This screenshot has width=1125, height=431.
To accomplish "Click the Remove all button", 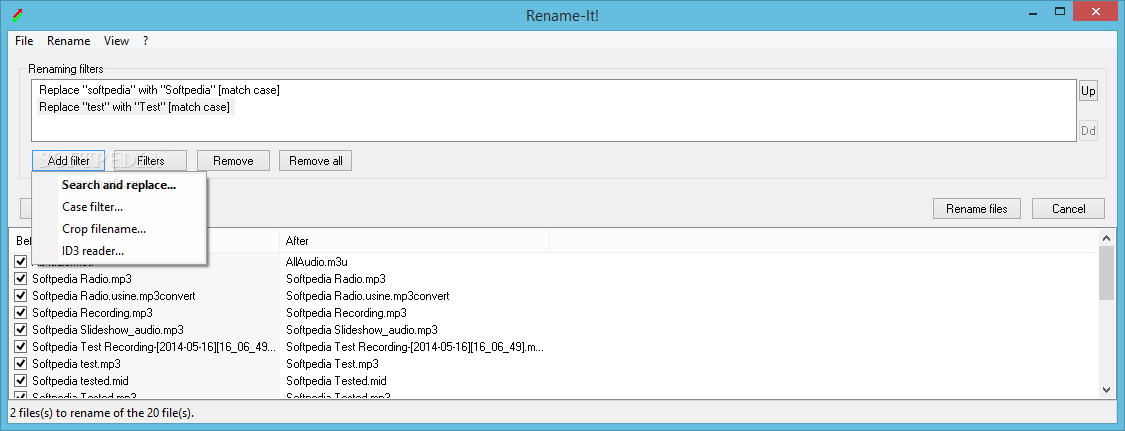I will tap(316, 161).
